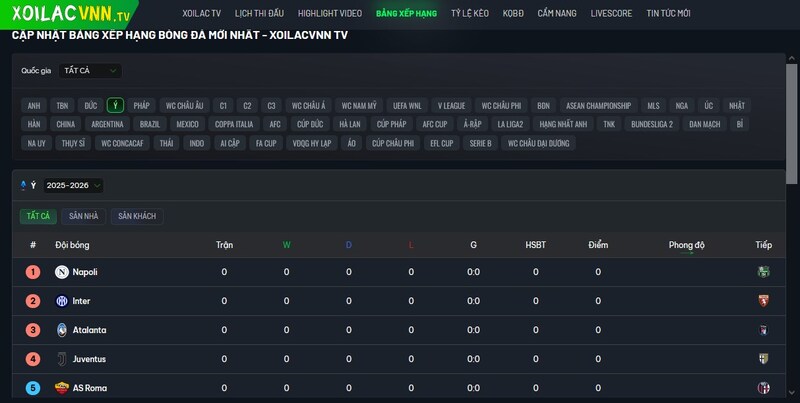Choose the BRAZIL button

(x=149, y=124)
